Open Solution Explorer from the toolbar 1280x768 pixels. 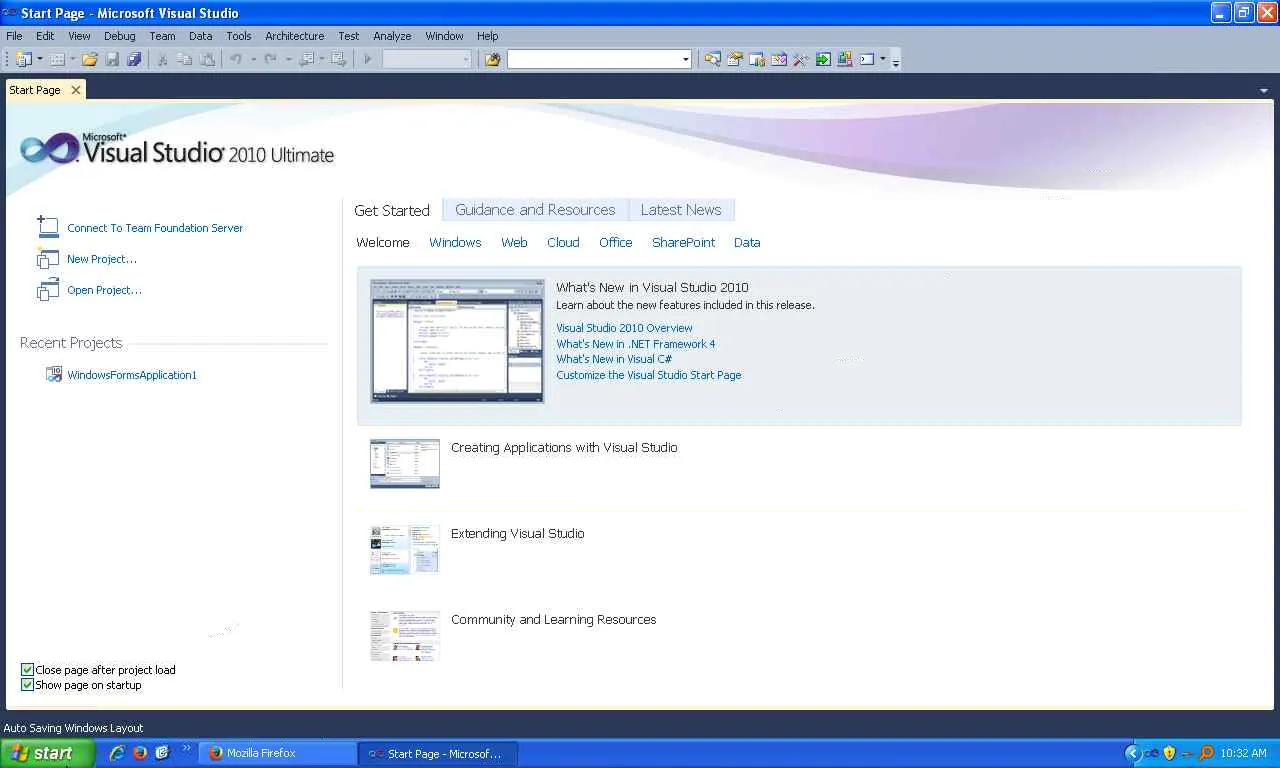pos(712,60)
